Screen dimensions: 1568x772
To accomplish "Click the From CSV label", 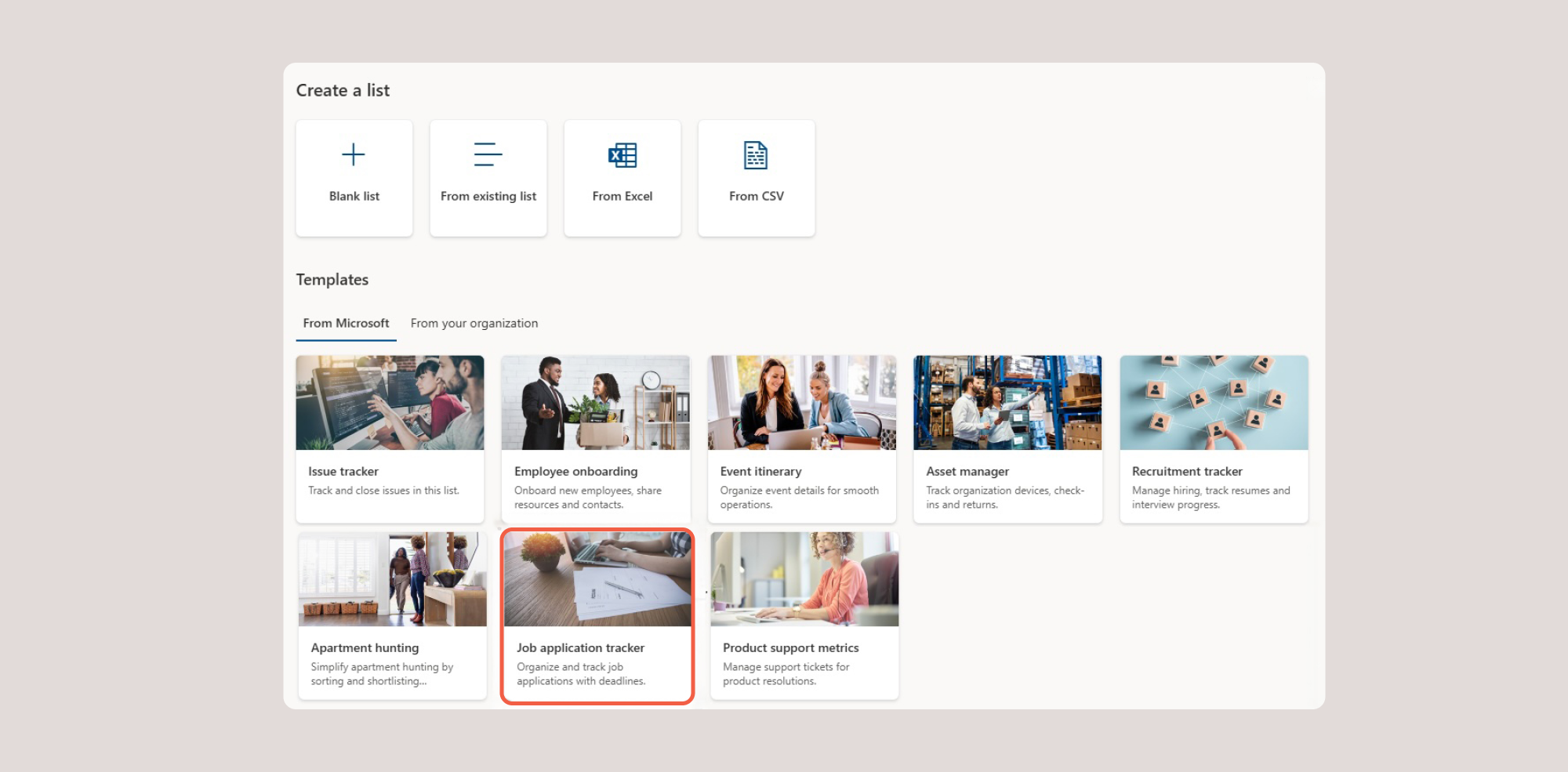I will pyautogui.click(x=756, y=196).
